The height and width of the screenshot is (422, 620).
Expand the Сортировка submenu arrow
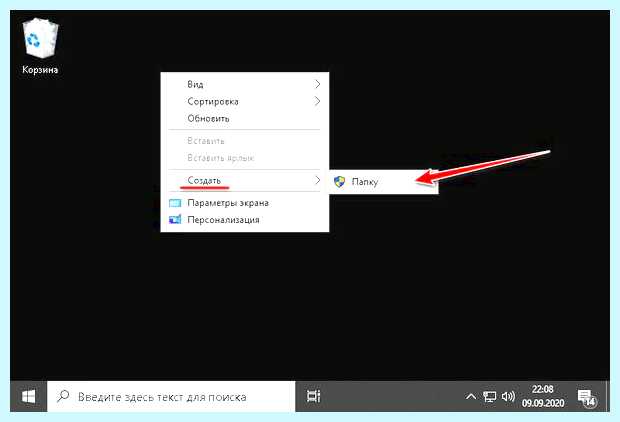(x=318, y=101)
